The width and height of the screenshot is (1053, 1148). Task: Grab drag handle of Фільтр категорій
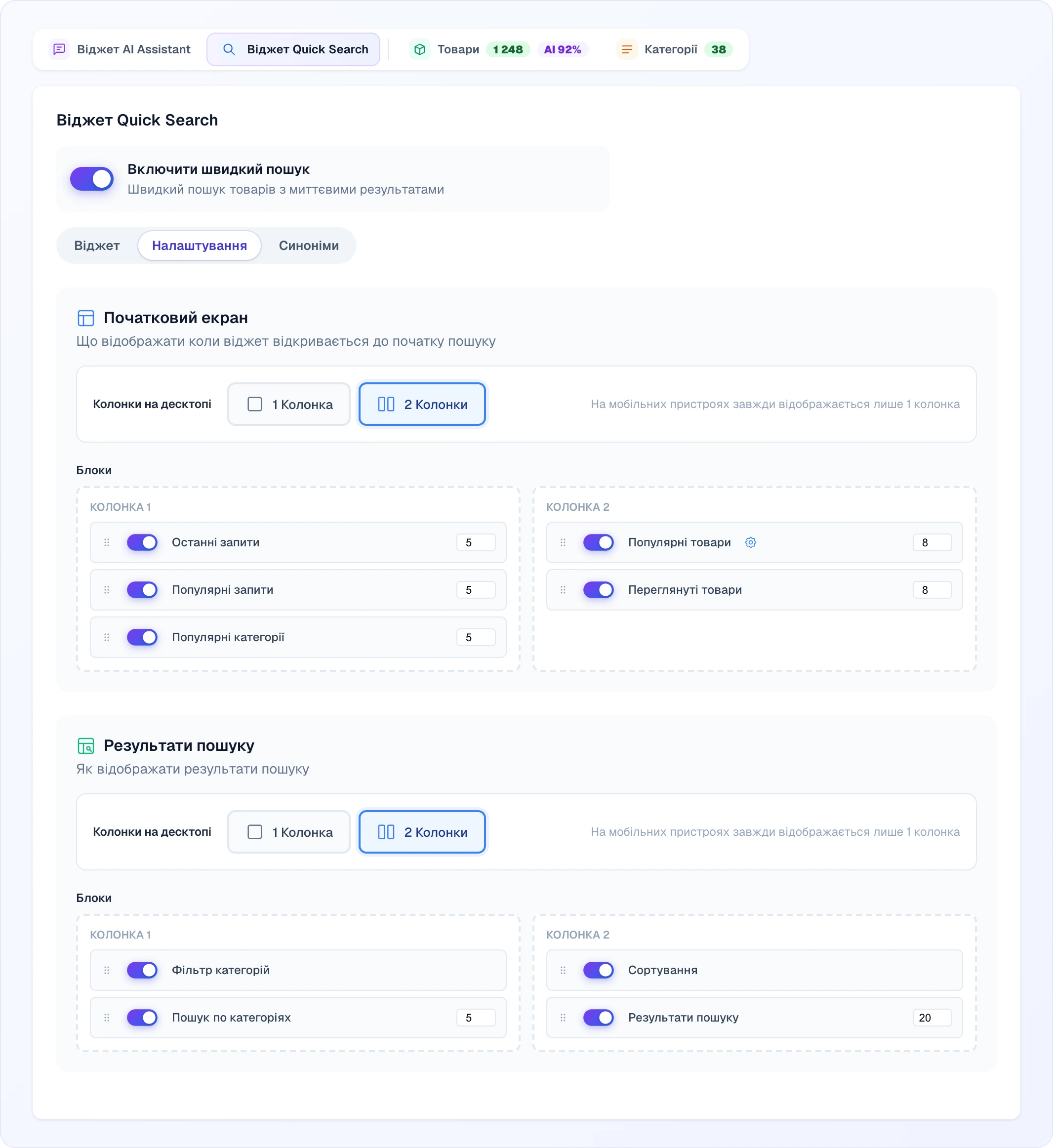tap(107, 970)
